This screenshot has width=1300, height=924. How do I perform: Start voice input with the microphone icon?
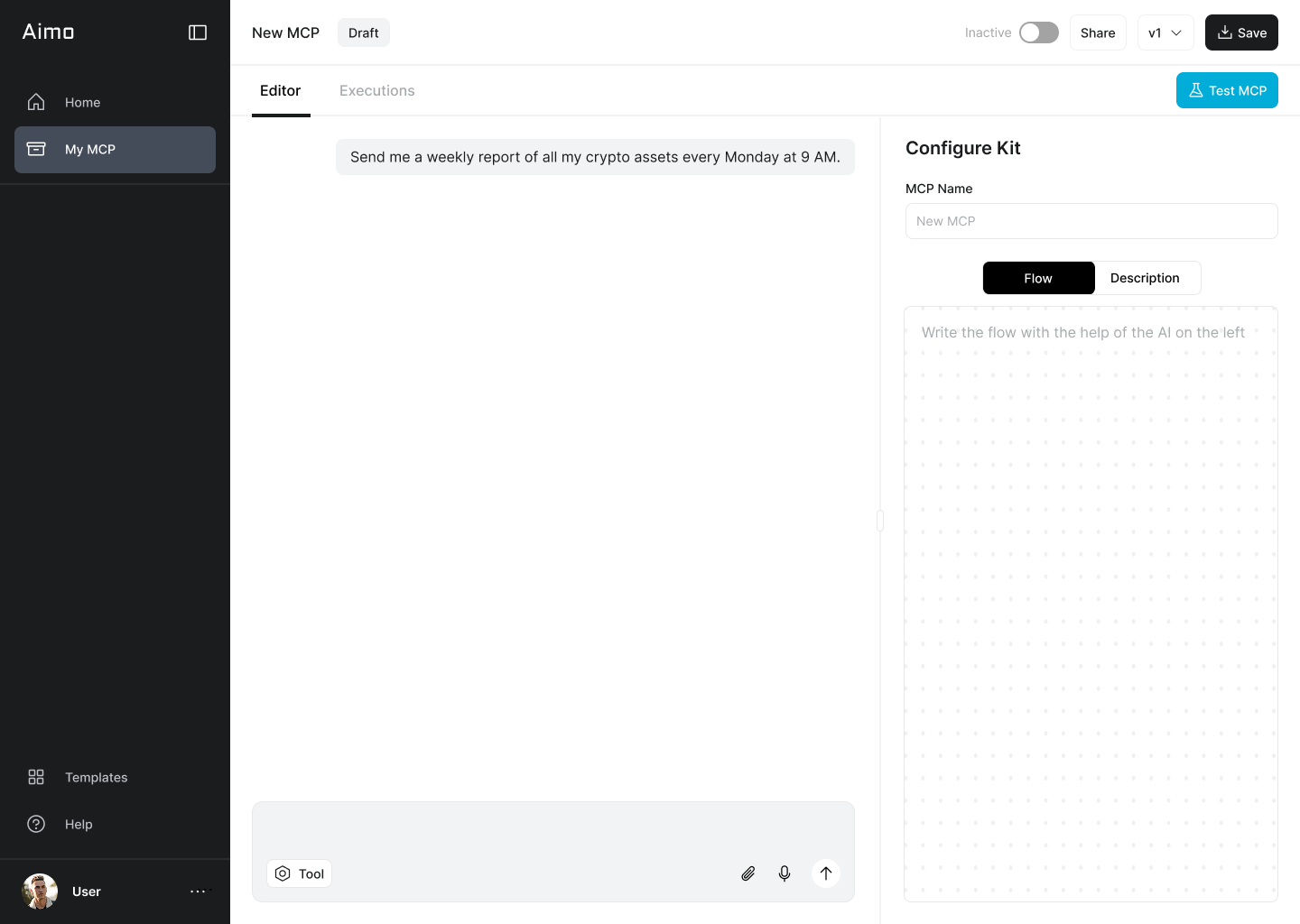[x=785, y=873]
